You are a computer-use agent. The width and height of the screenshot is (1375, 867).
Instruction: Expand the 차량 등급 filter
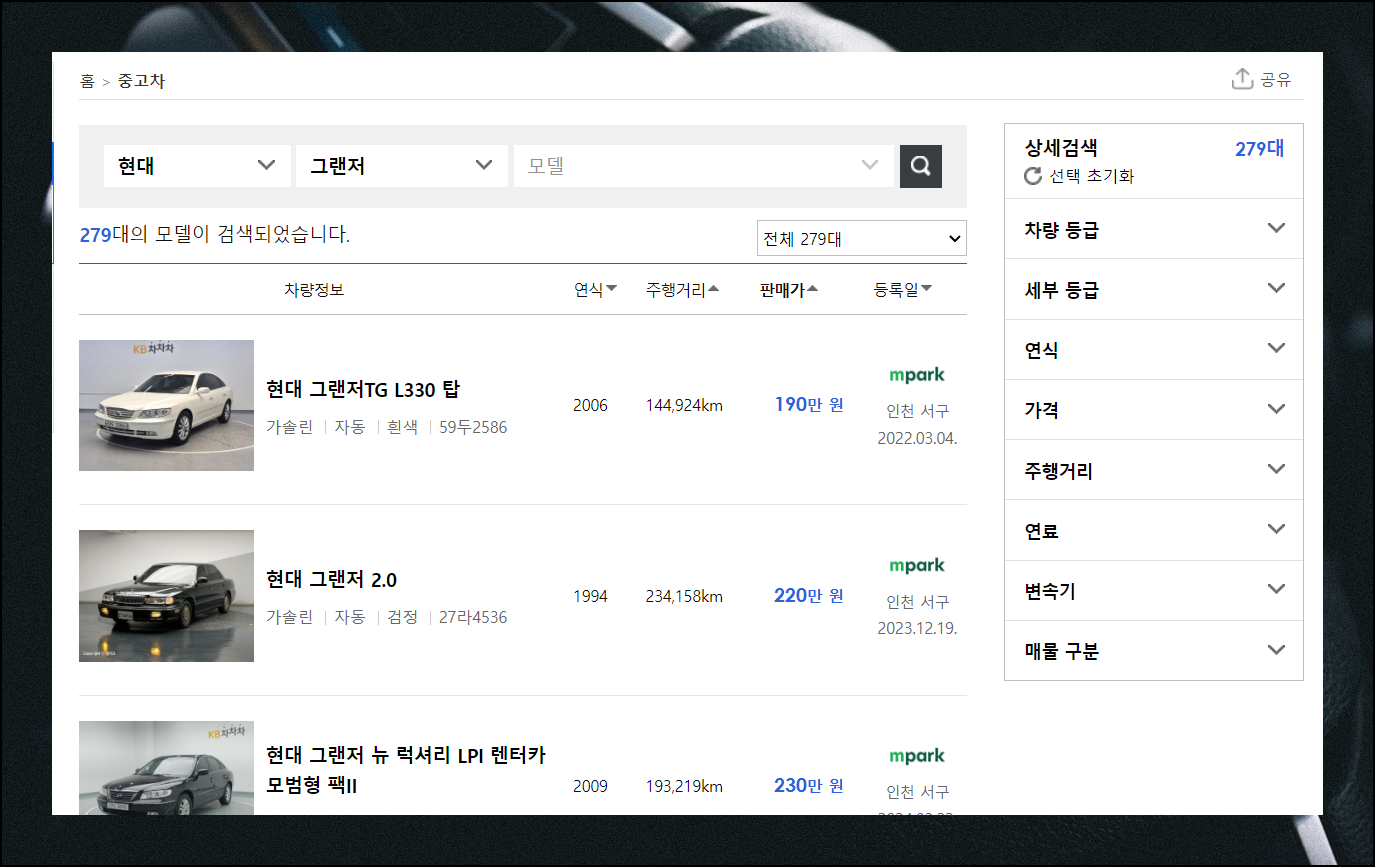point(1154,229)
